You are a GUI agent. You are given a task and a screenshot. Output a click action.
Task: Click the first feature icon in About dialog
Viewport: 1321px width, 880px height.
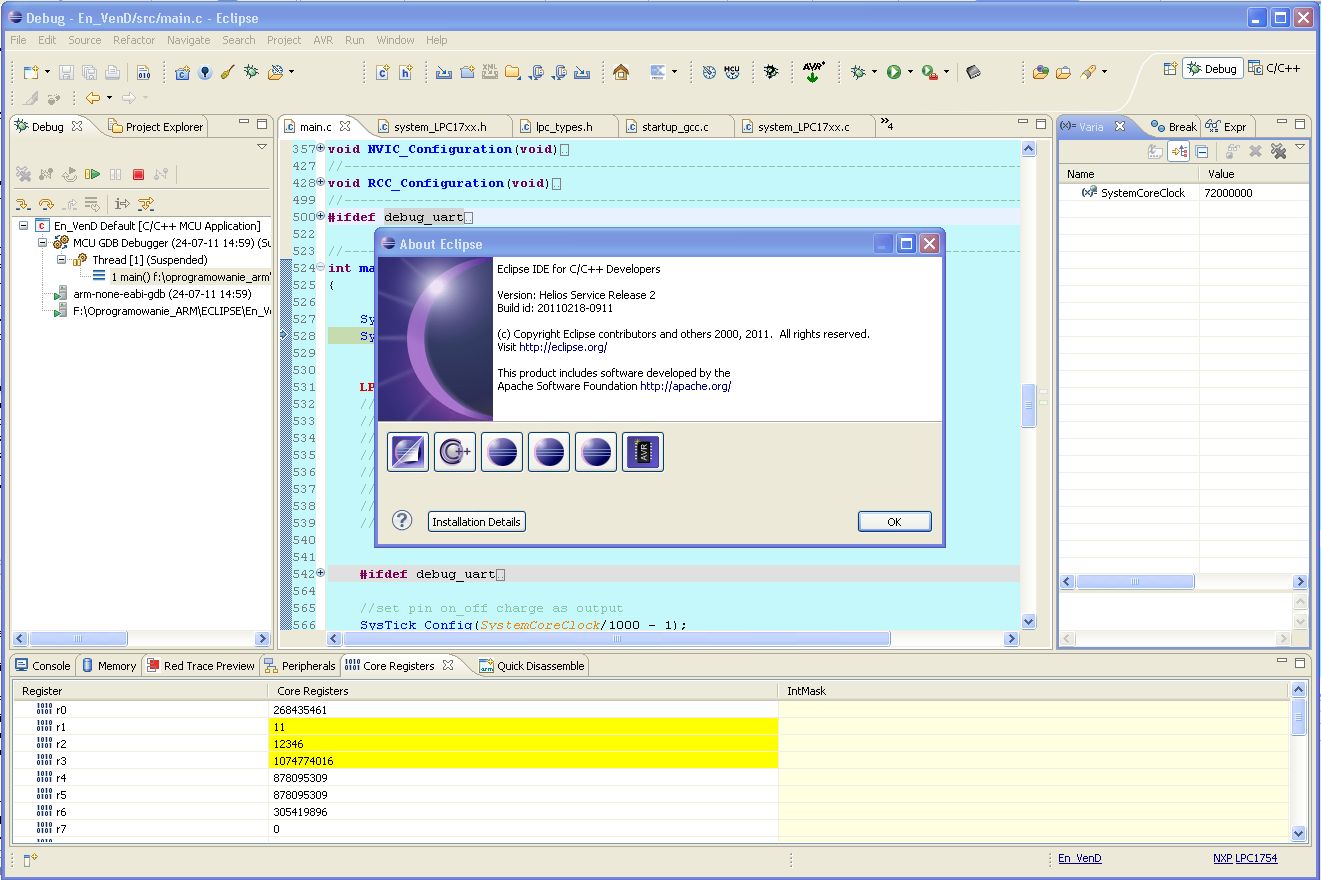tap(408, 452)
